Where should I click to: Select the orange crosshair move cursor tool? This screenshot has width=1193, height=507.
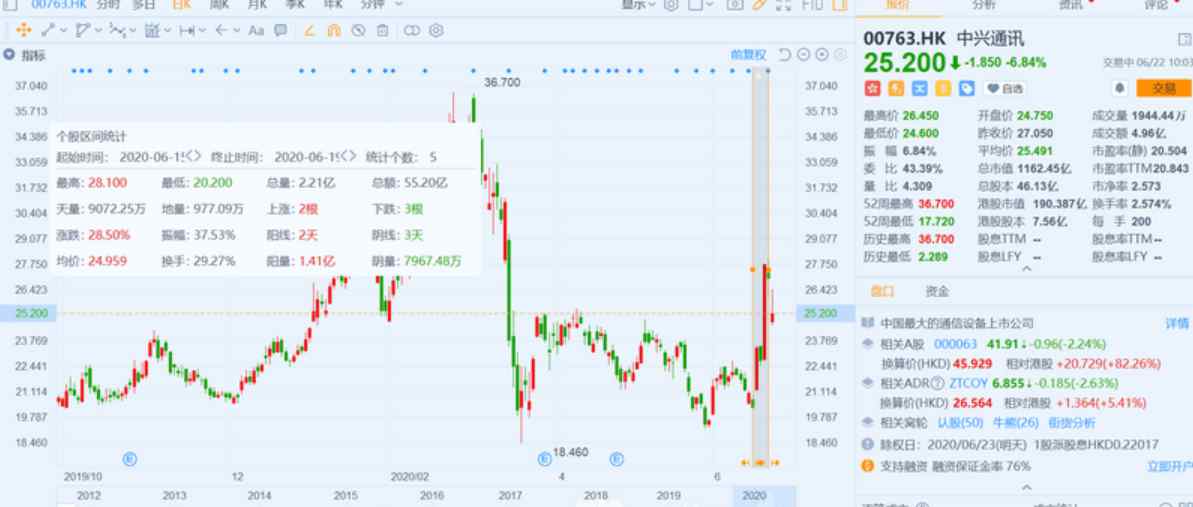click(23, 30)
